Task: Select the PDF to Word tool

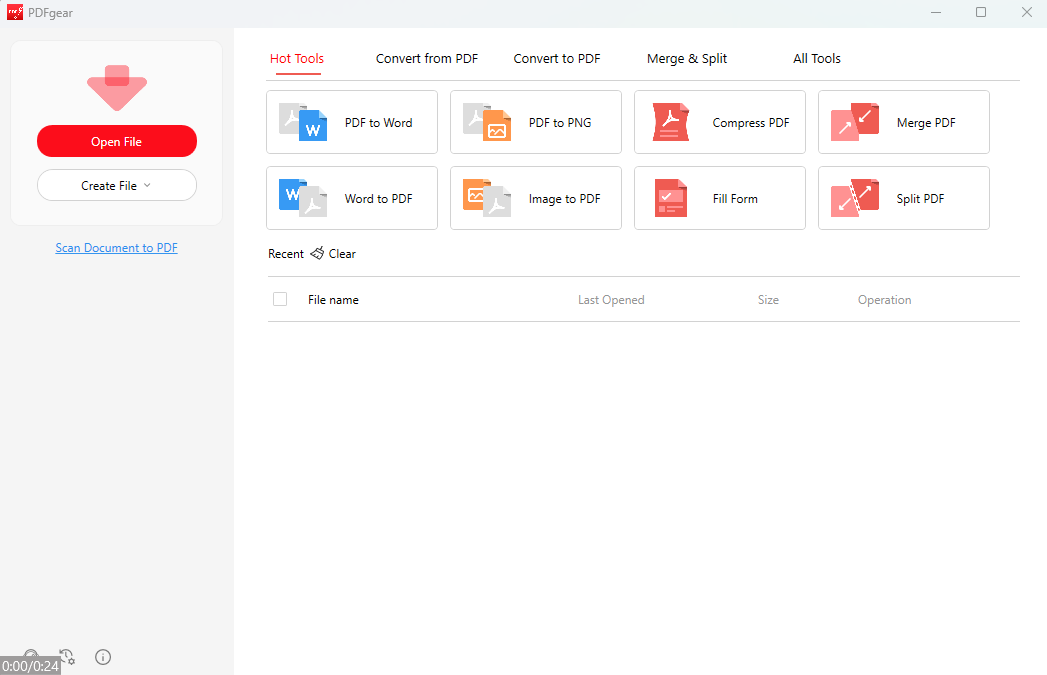Action: (351, 122)
